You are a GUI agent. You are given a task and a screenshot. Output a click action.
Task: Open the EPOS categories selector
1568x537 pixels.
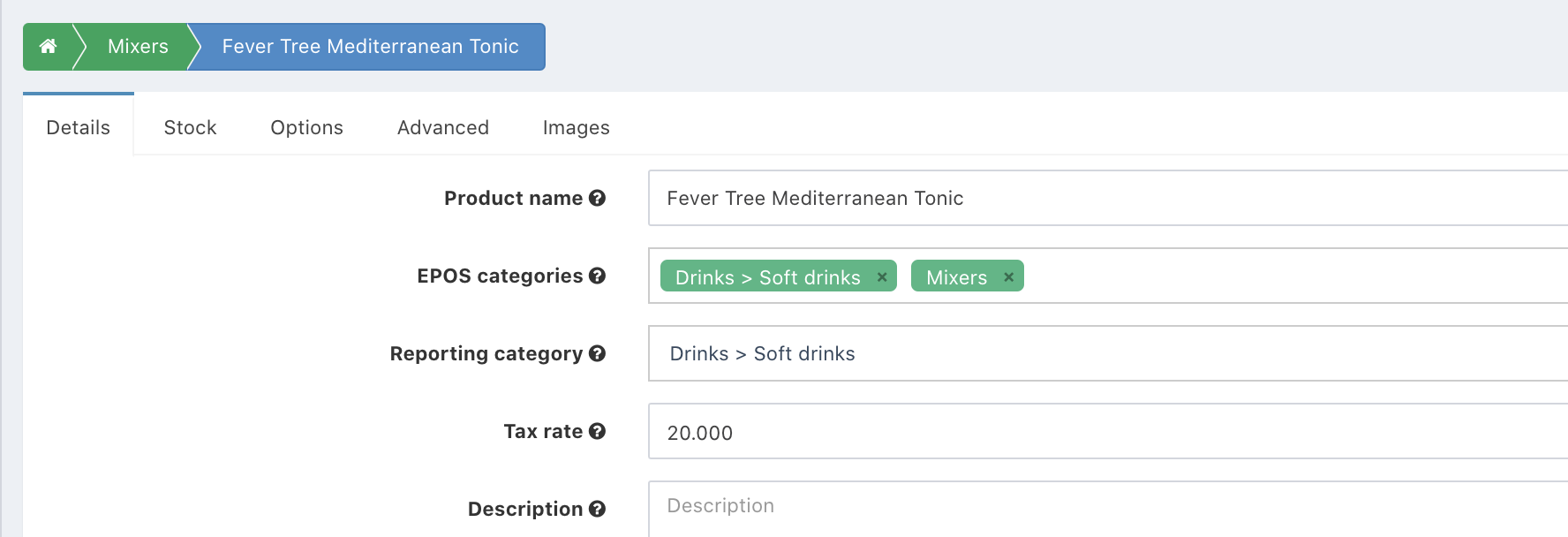click(x=1280, y=276)
